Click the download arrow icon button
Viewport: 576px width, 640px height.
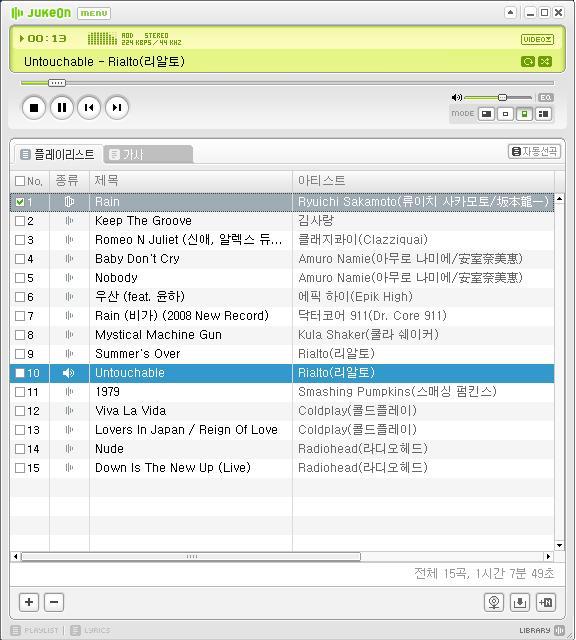click(x=520, y=602)
